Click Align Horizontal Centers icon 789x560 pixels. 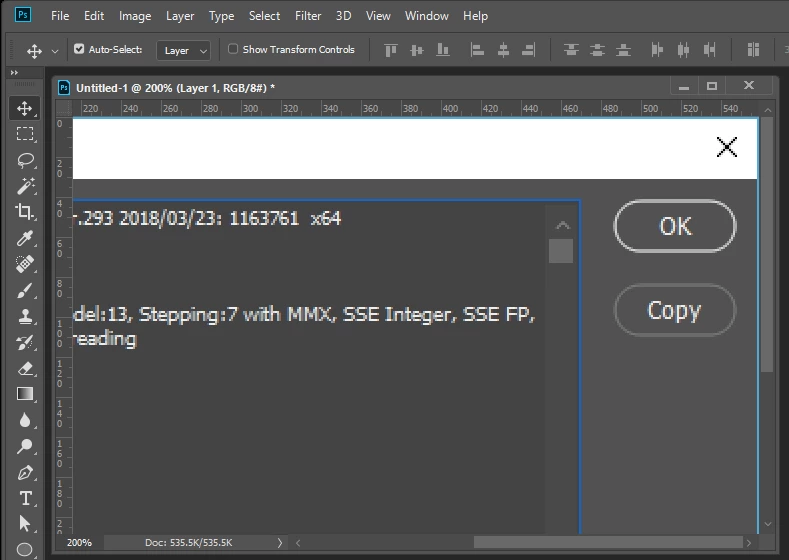coord(503,50)
